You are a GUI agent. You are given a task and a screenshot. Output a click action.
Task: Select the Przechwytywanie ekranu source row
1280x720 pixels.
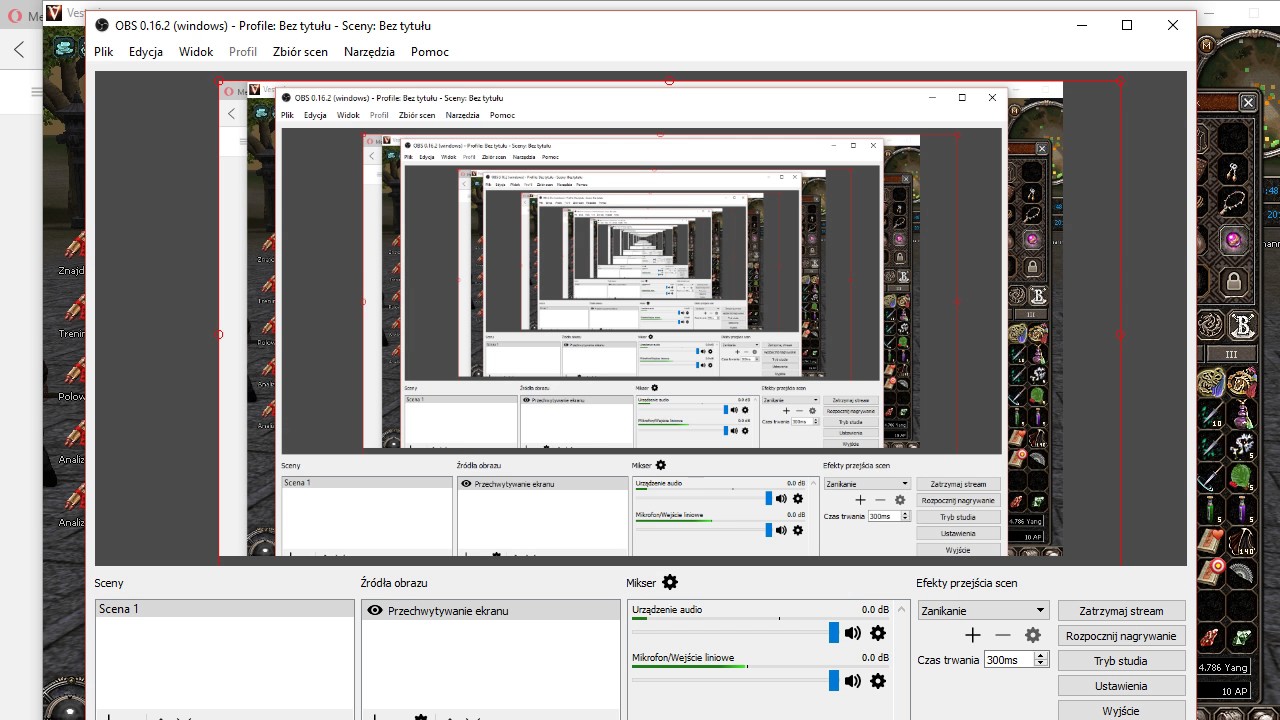click(x=491, y=610)
